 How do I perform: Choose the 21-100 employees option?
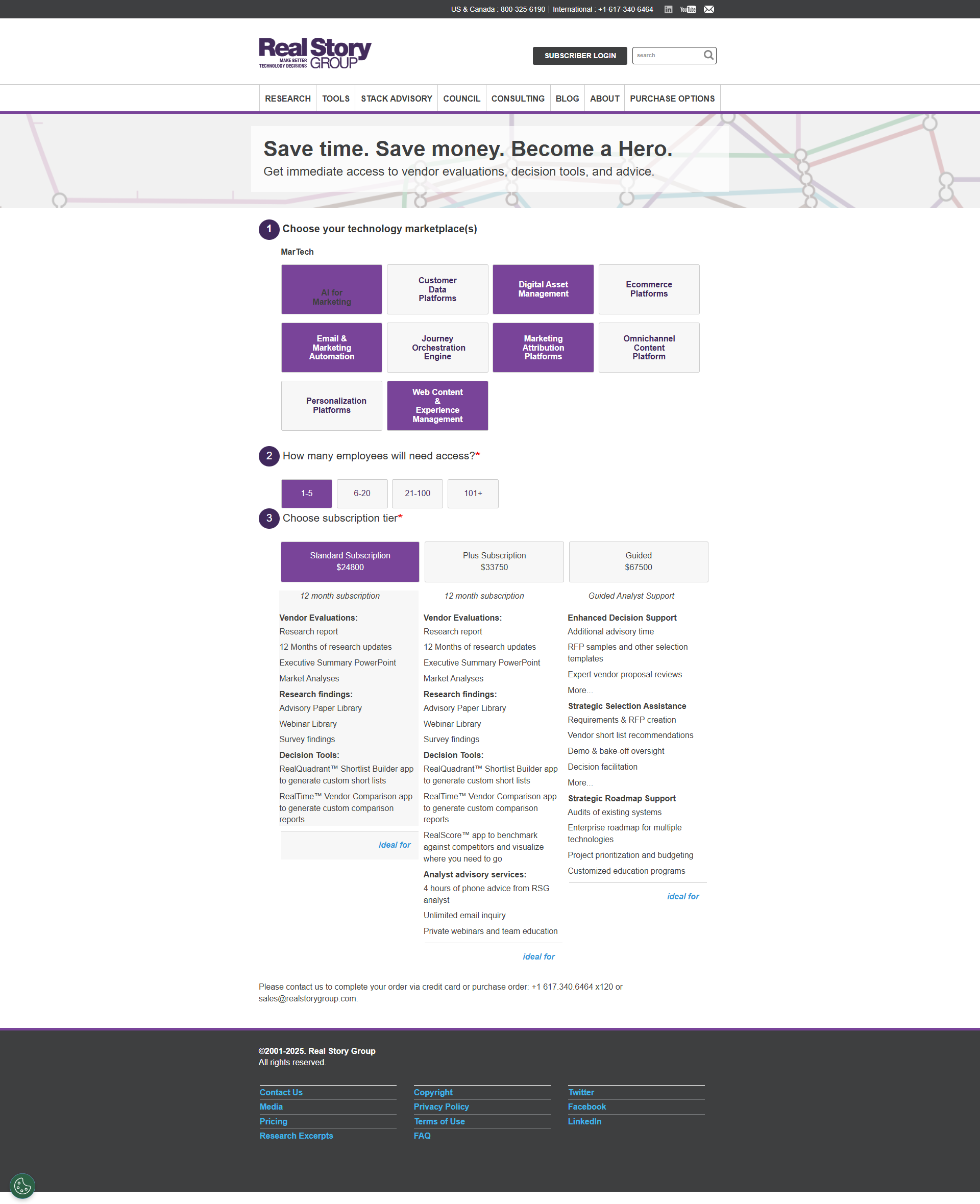point(417,494)
